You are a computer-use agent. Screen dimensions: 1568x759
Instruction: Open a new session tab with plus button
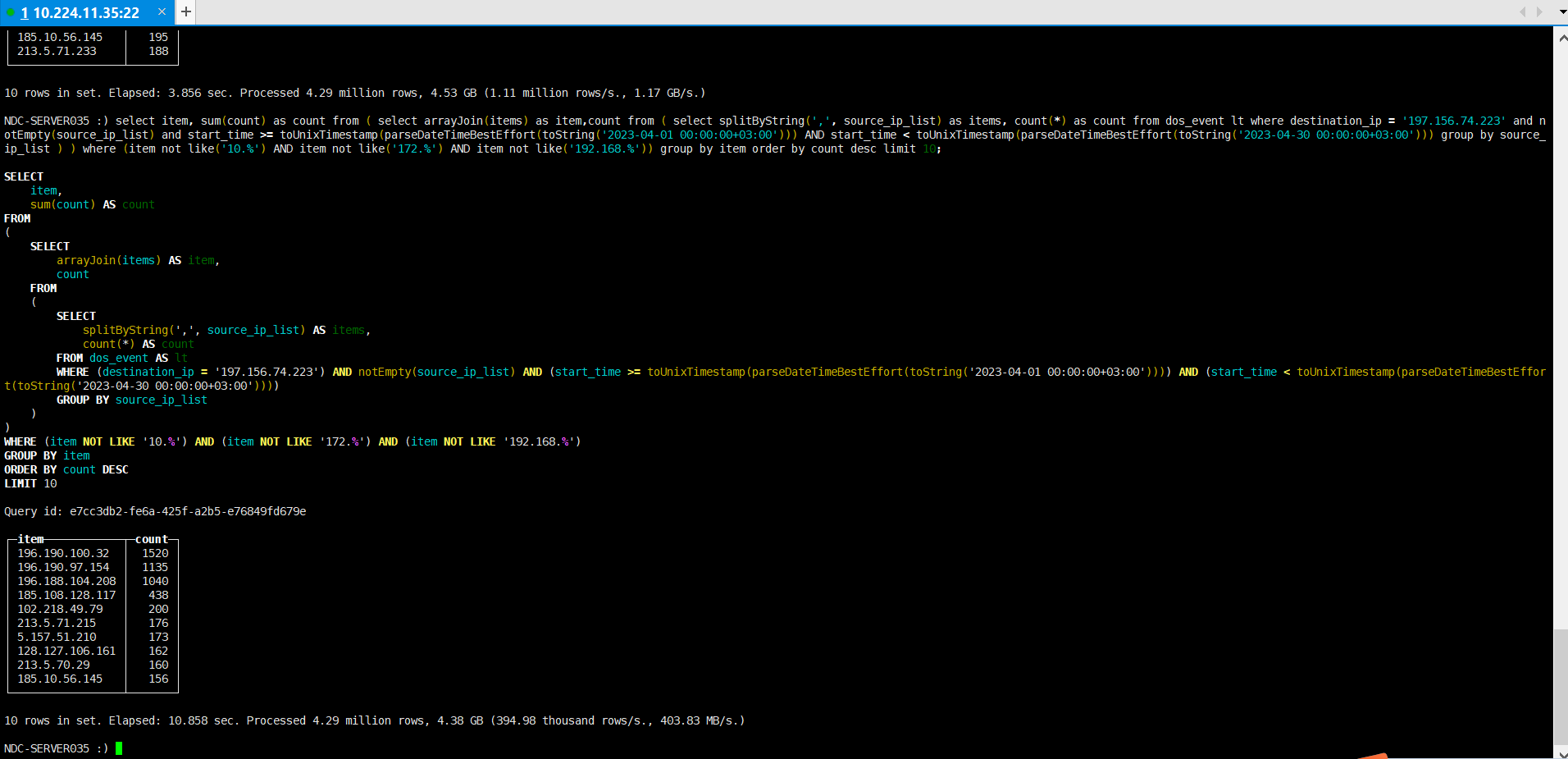click(x=186, y=11)
